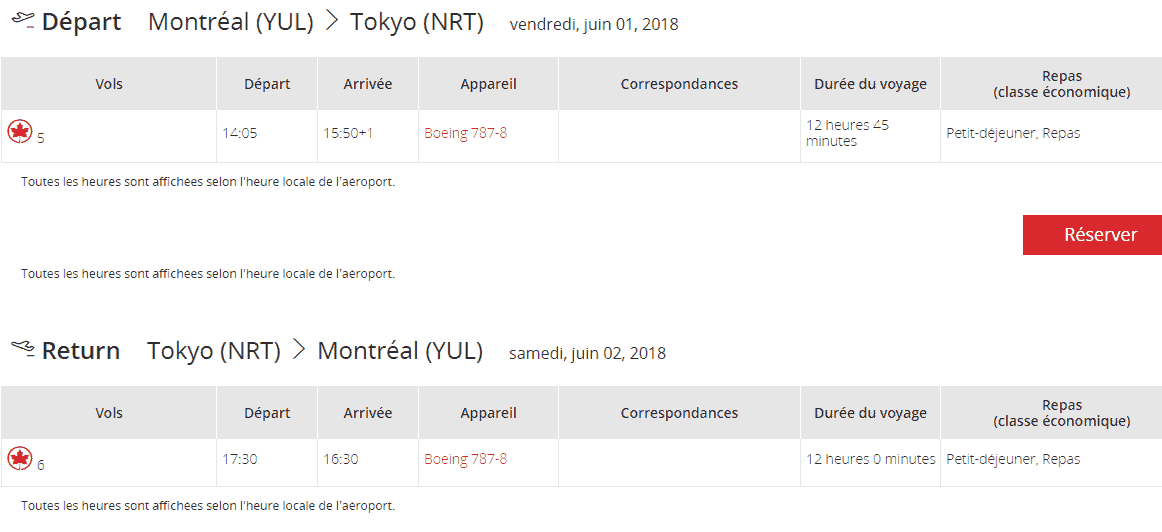Click the 12 heures 45 minutes duration cell

[x=847, y=133]
